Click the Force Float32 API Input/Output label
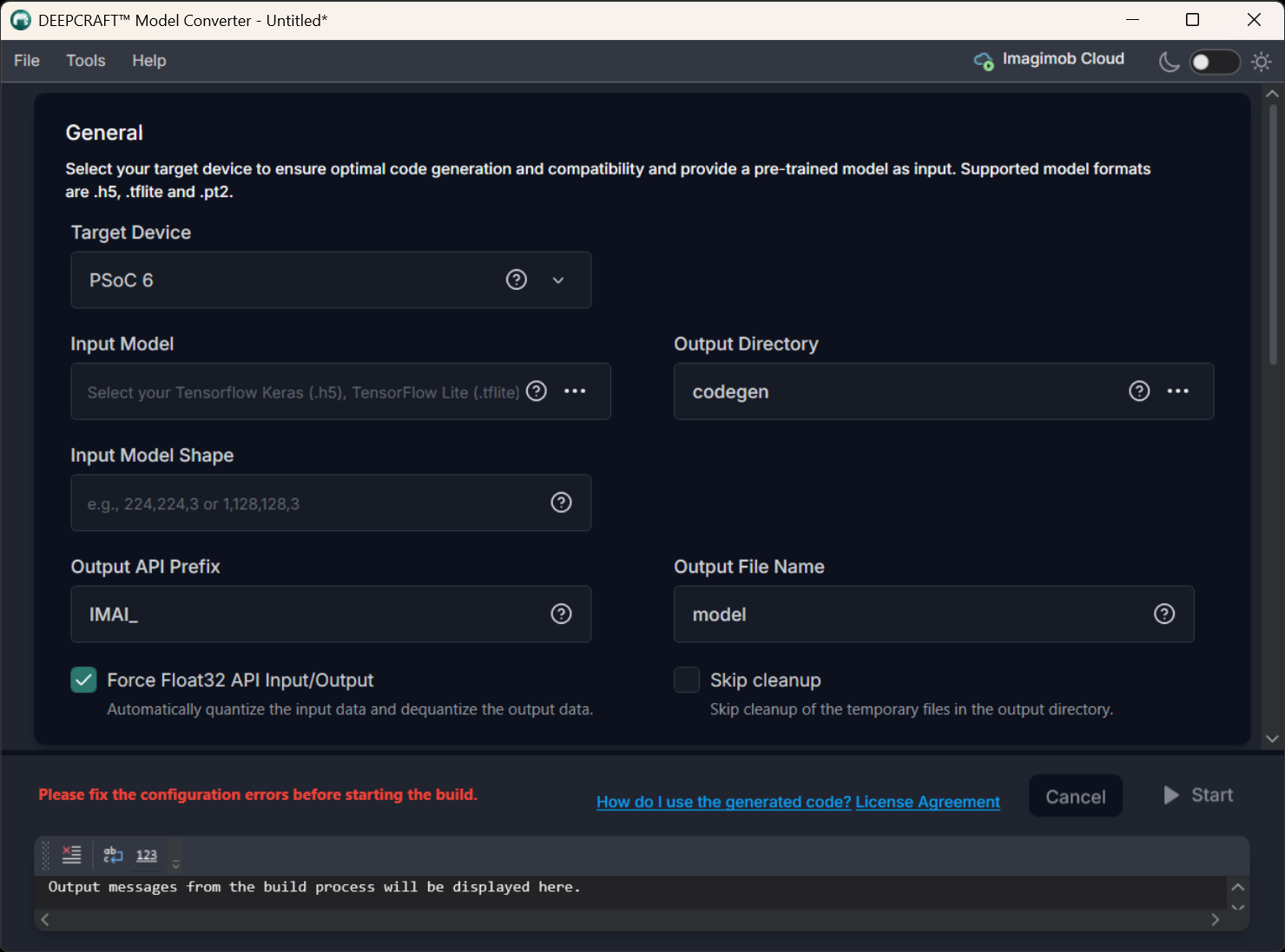The width and height of the screenshot is (1285, 952). pyautogui.click(x=241, y=680)
